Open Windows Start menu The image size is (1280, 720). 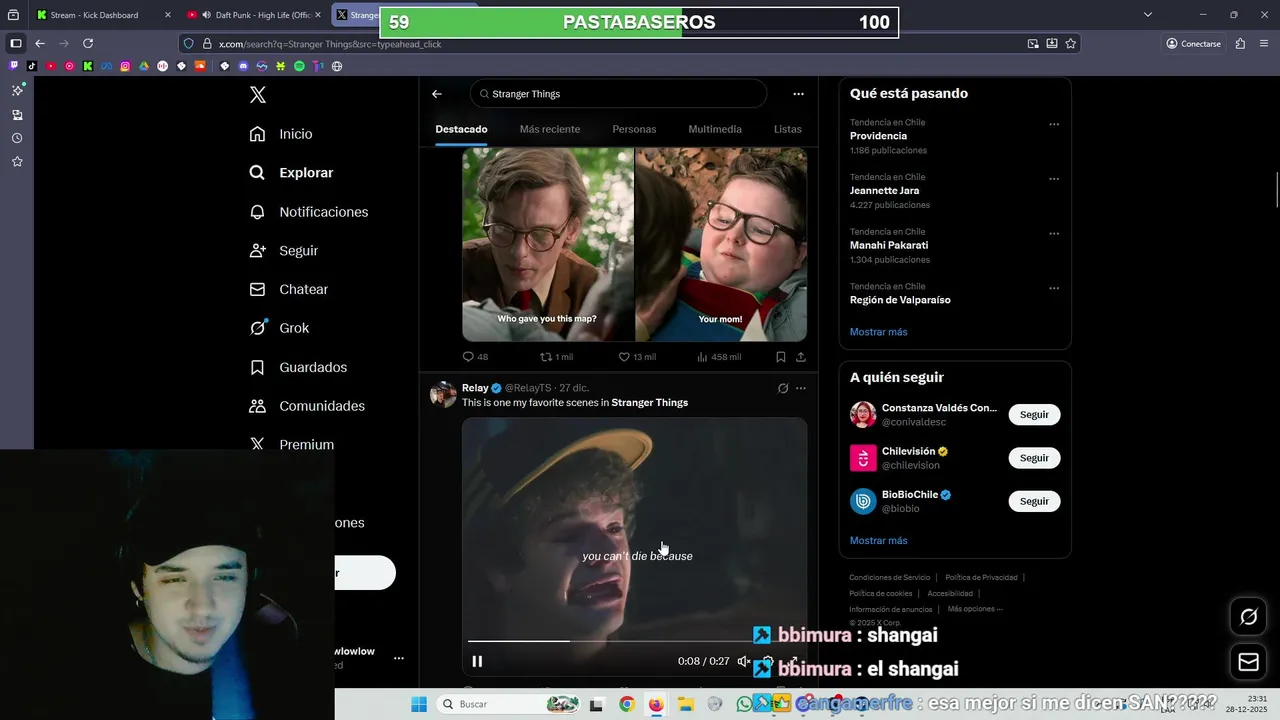(x=419, y=704)
